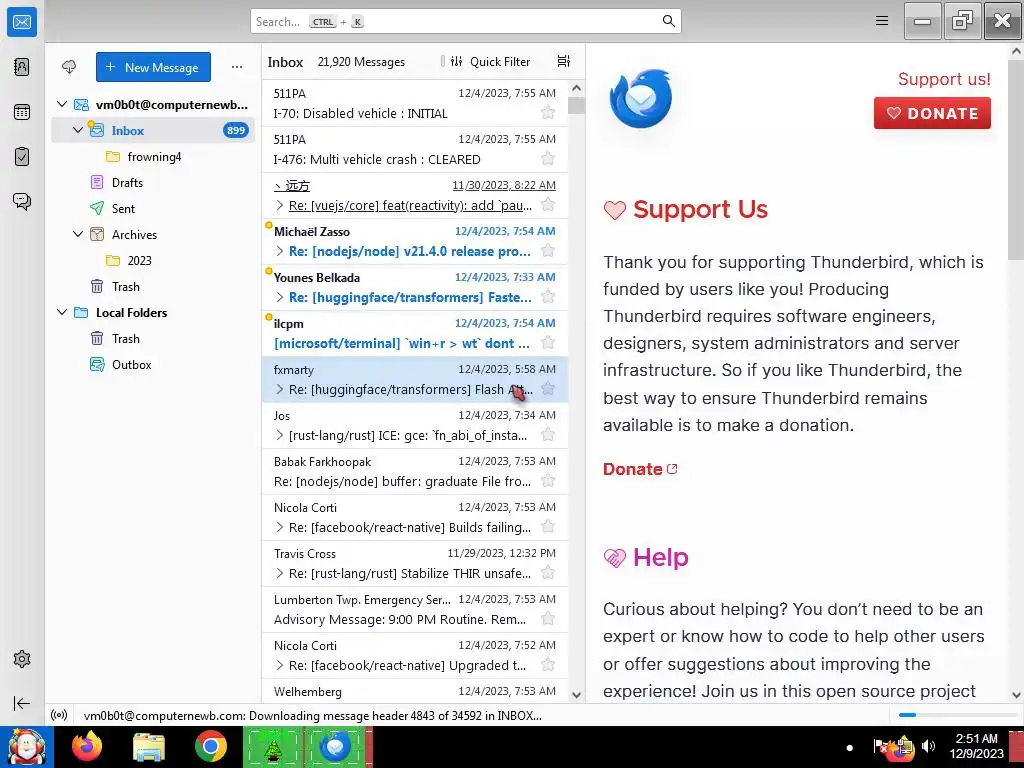
Task: Open Chrome from the taskbar
Action: pos(210,747)
